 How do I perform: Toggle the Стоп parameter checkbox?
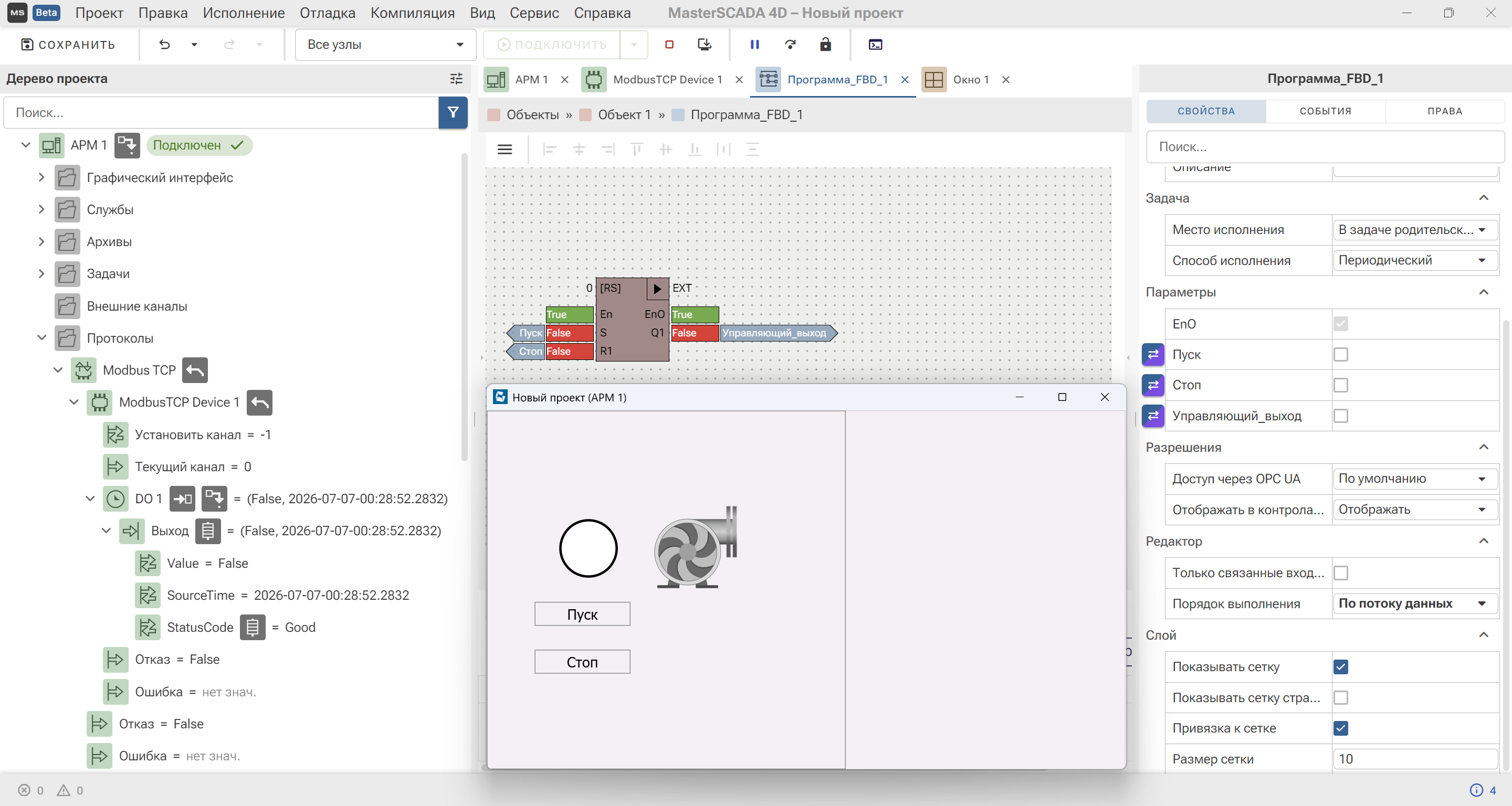[x=1341, y=385]
